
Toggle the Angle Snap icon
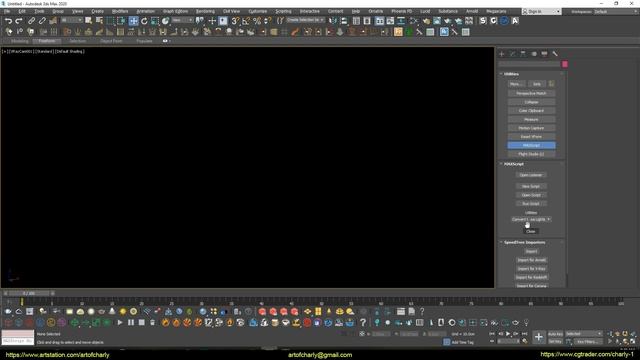pyautogui.click(x=246, y=21)
